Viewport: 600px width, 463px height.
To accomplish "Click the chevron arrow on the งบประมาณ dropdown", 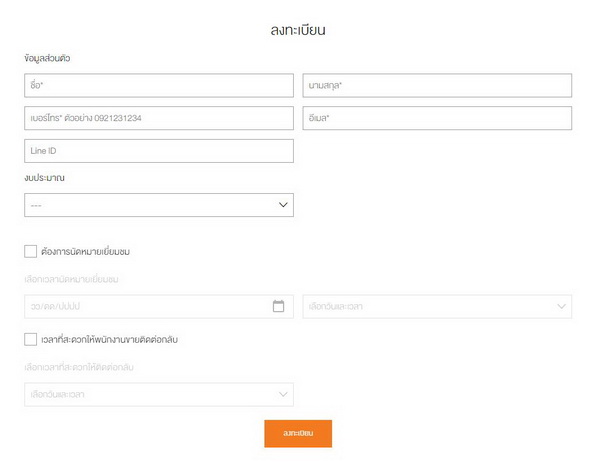I will coord(282,205).
